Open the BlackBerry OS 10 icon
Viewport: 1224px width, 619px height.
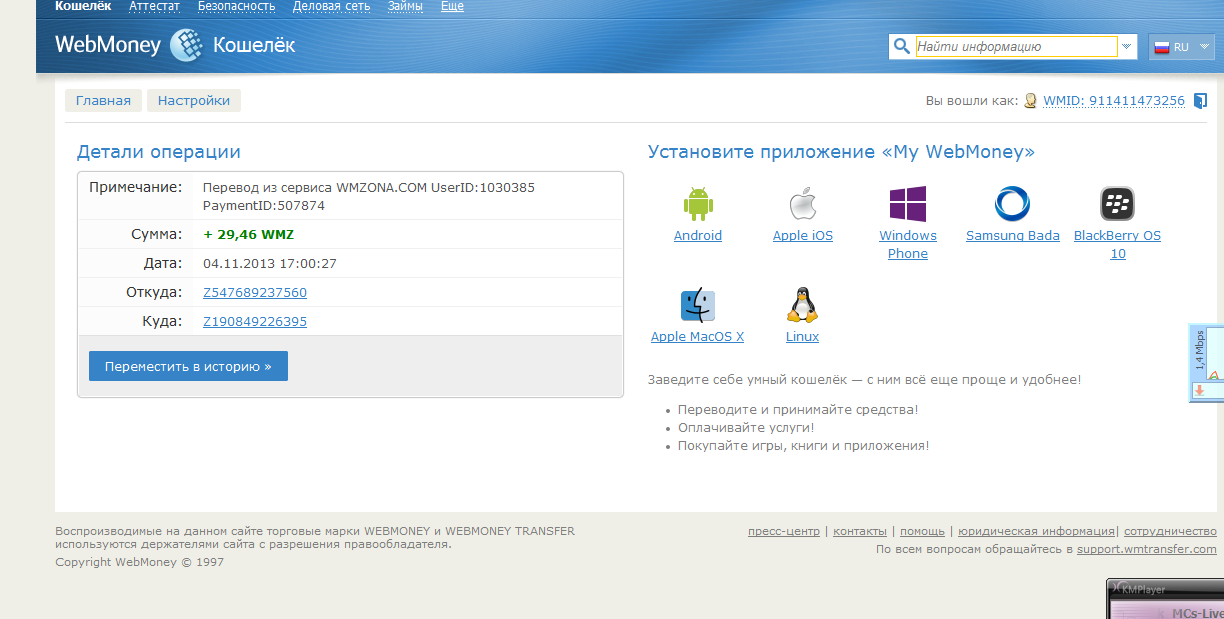(x=1117, y=203)
